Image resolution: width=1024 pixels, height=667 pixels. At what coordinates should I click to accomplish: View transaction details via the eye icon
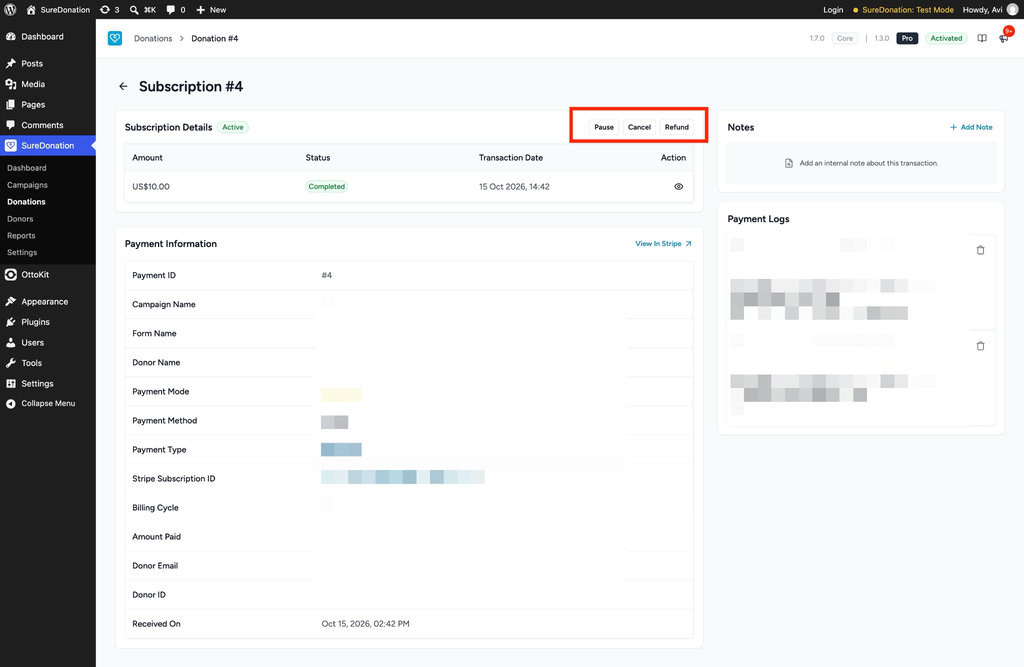coord(679,187)
